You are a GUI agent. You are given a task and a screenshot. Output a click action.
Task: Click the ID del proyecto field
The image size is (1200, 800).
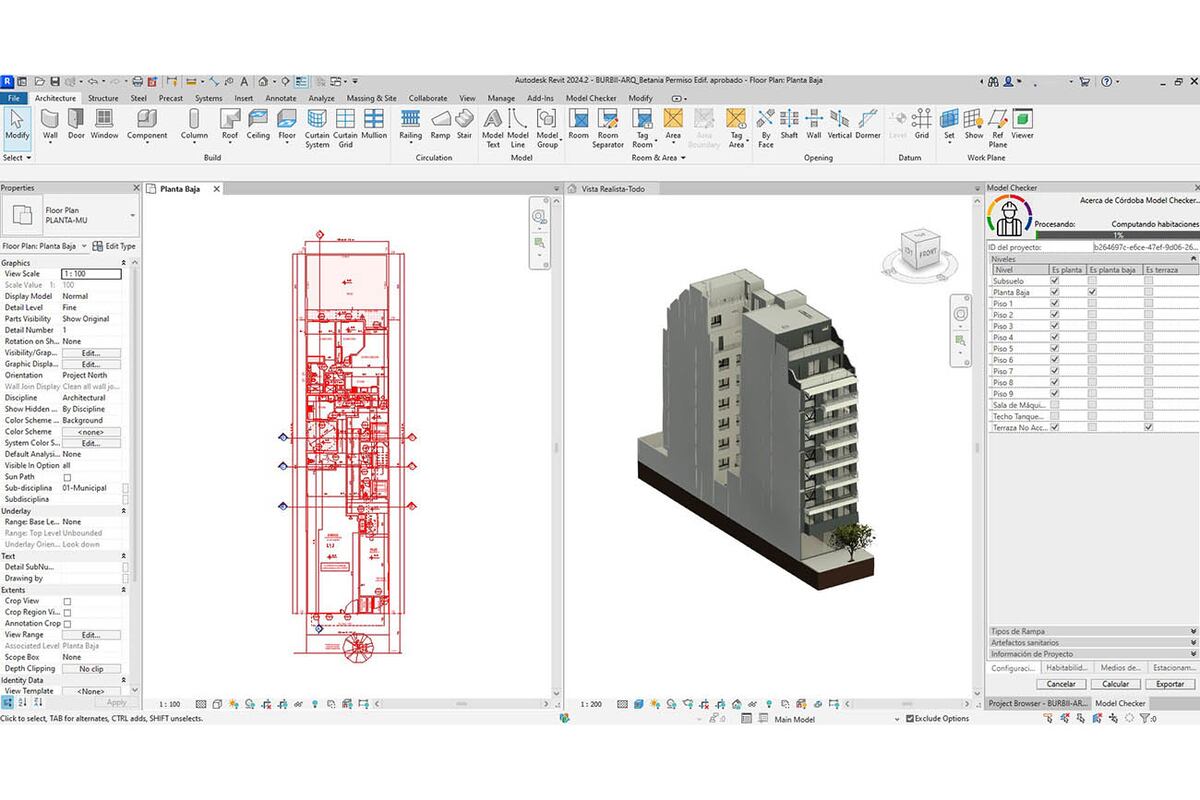tap(1144, 246)
